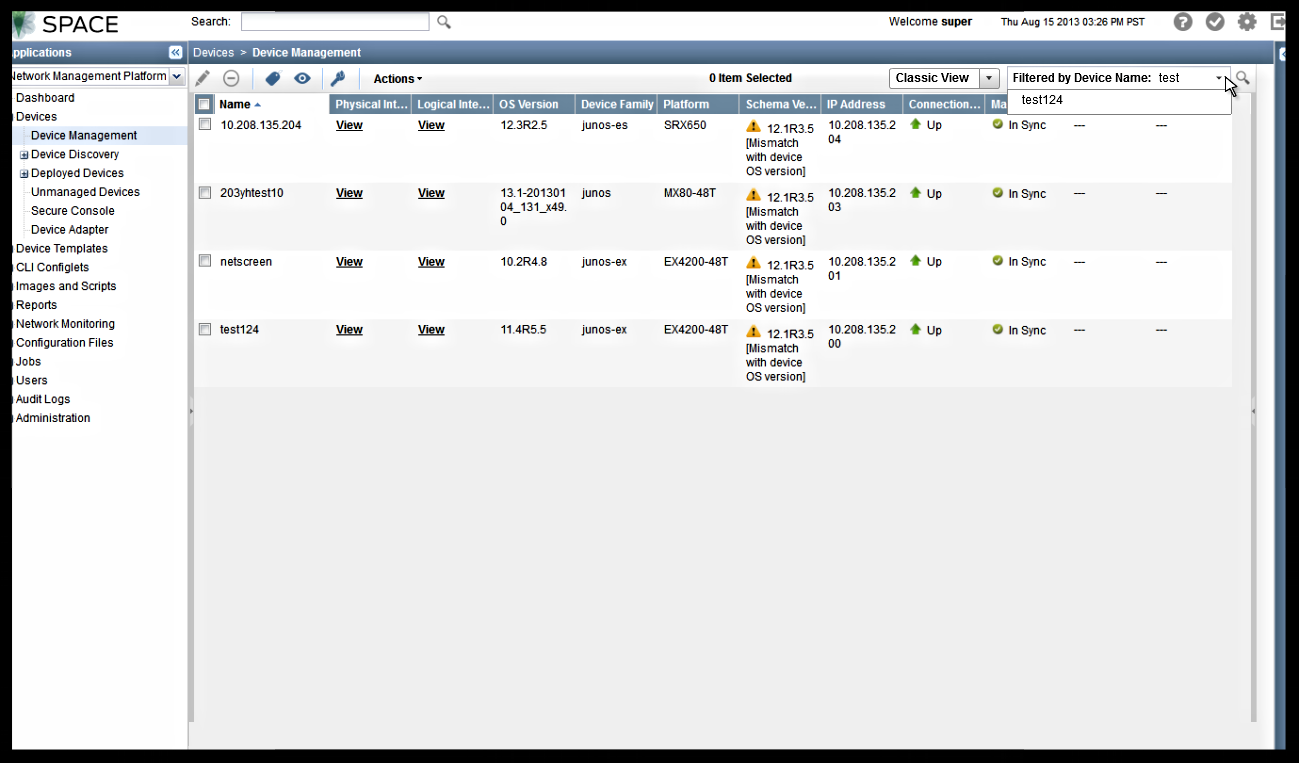Open Users in the sidebar
Screen dimensions: 1299x763
pyautogui.click(x=32, y=380)
